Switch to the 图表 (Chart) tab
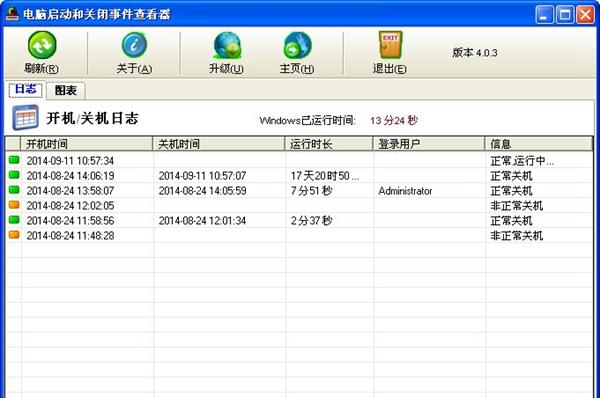Screen dimensions: 600x398 click(65, 91)
